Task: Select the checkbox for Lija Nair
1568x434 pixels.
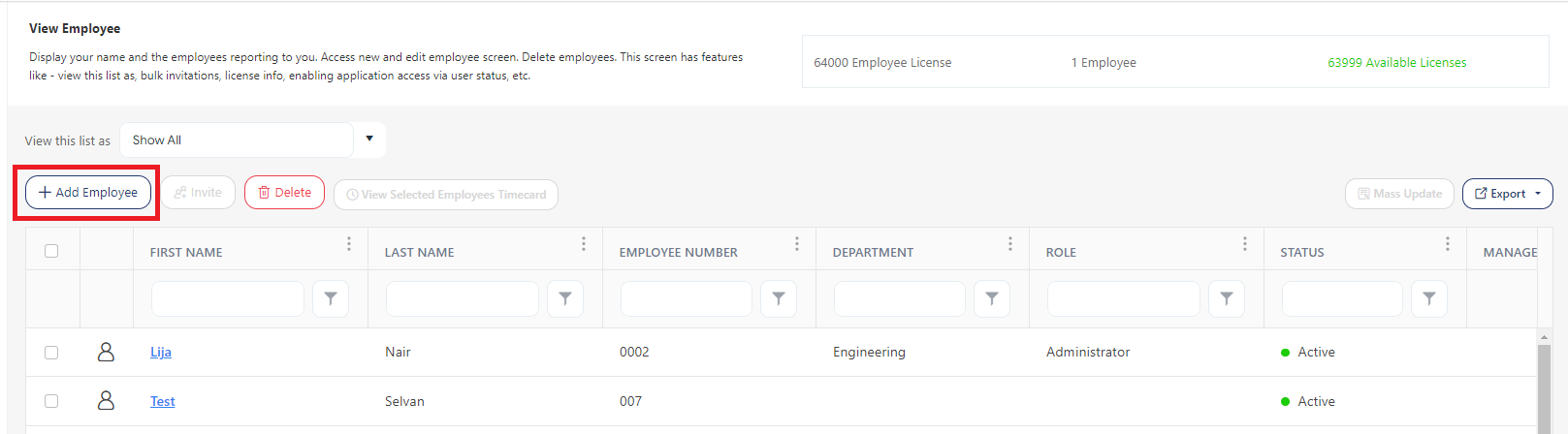Action: point(51,353)
